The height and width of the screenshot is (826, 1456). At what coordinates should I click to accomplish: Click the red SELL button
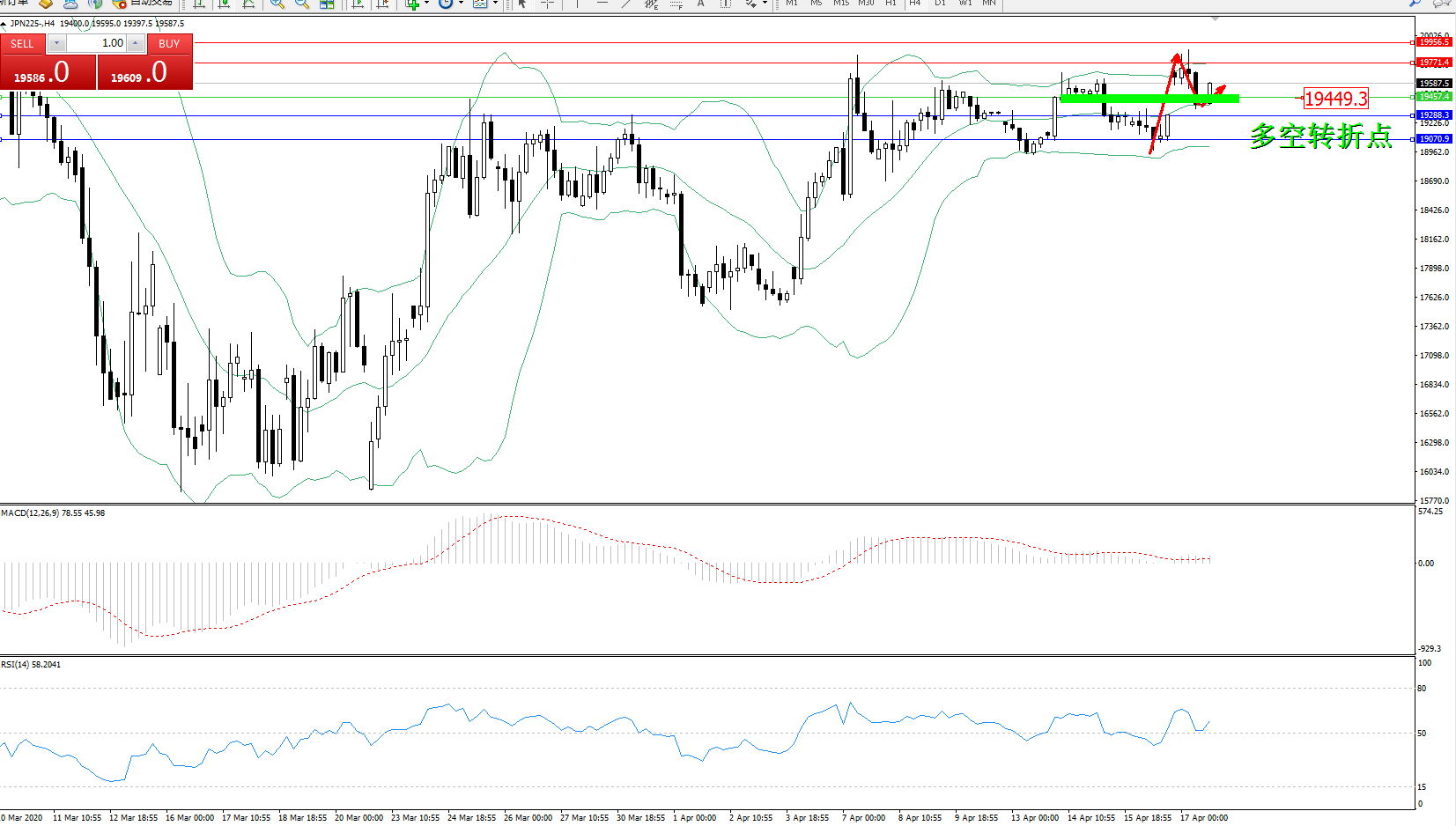22,44
